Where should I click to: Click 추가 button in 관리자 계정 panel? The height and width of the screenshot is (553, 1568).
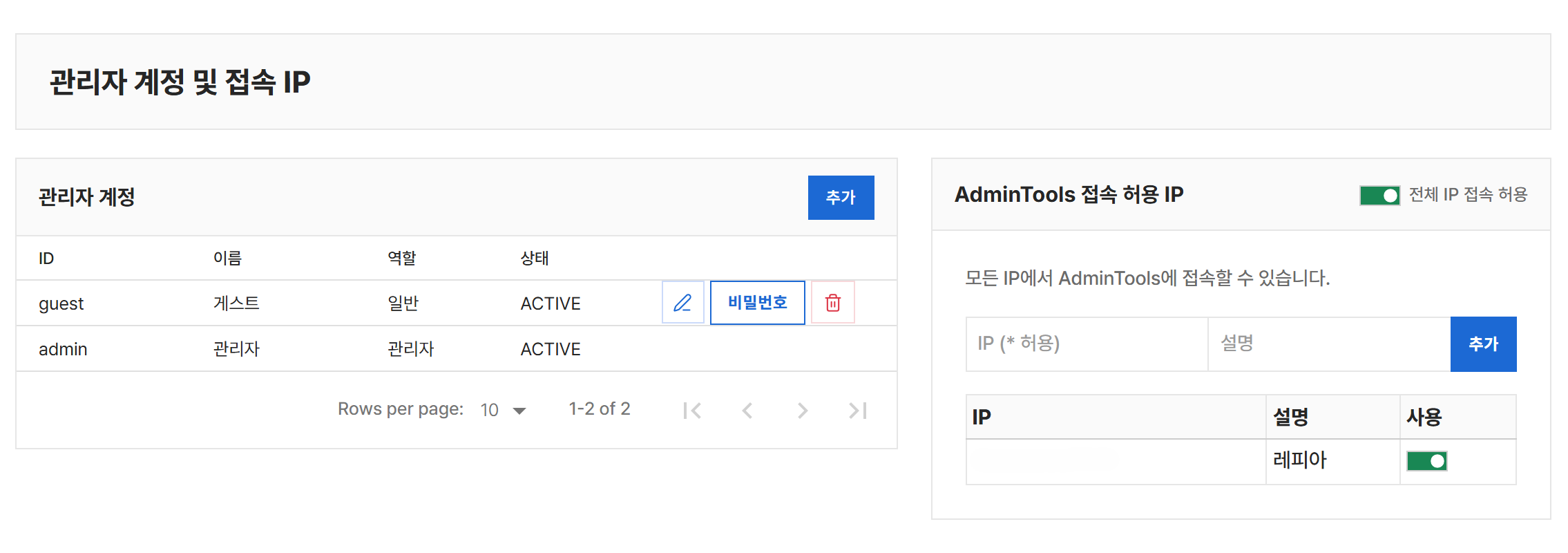coord(841,198)
